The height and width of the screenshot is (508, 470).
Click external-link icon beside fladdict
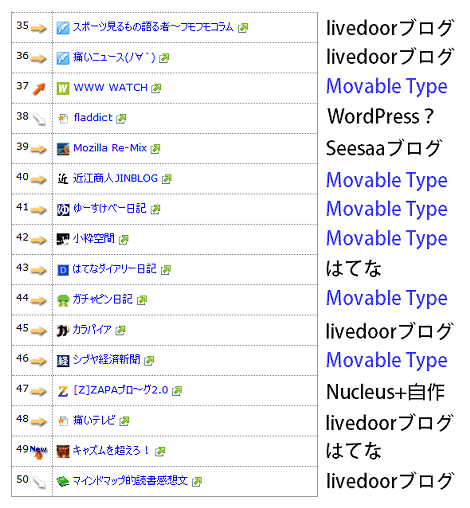coord(121,119)
